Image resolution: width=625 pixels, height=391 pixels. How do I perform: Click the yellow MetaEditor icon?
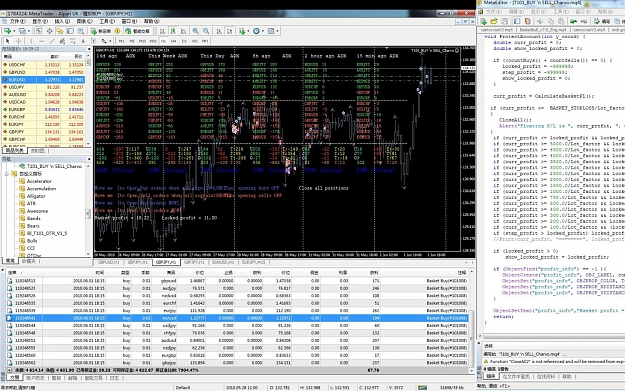click(x=118, y=31)
